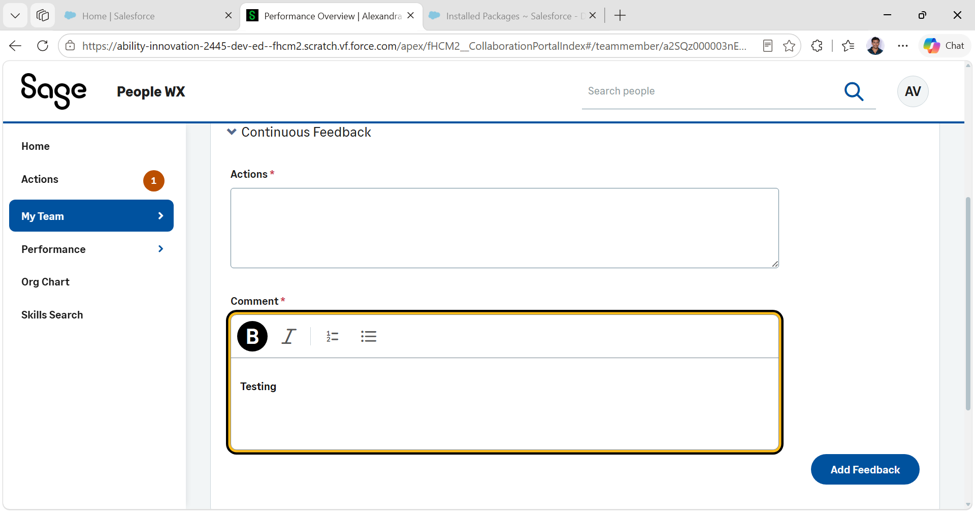This screenshot has width=975, height=512.
Task: Focus the Actions text area
Action: (x=504, y=228)
